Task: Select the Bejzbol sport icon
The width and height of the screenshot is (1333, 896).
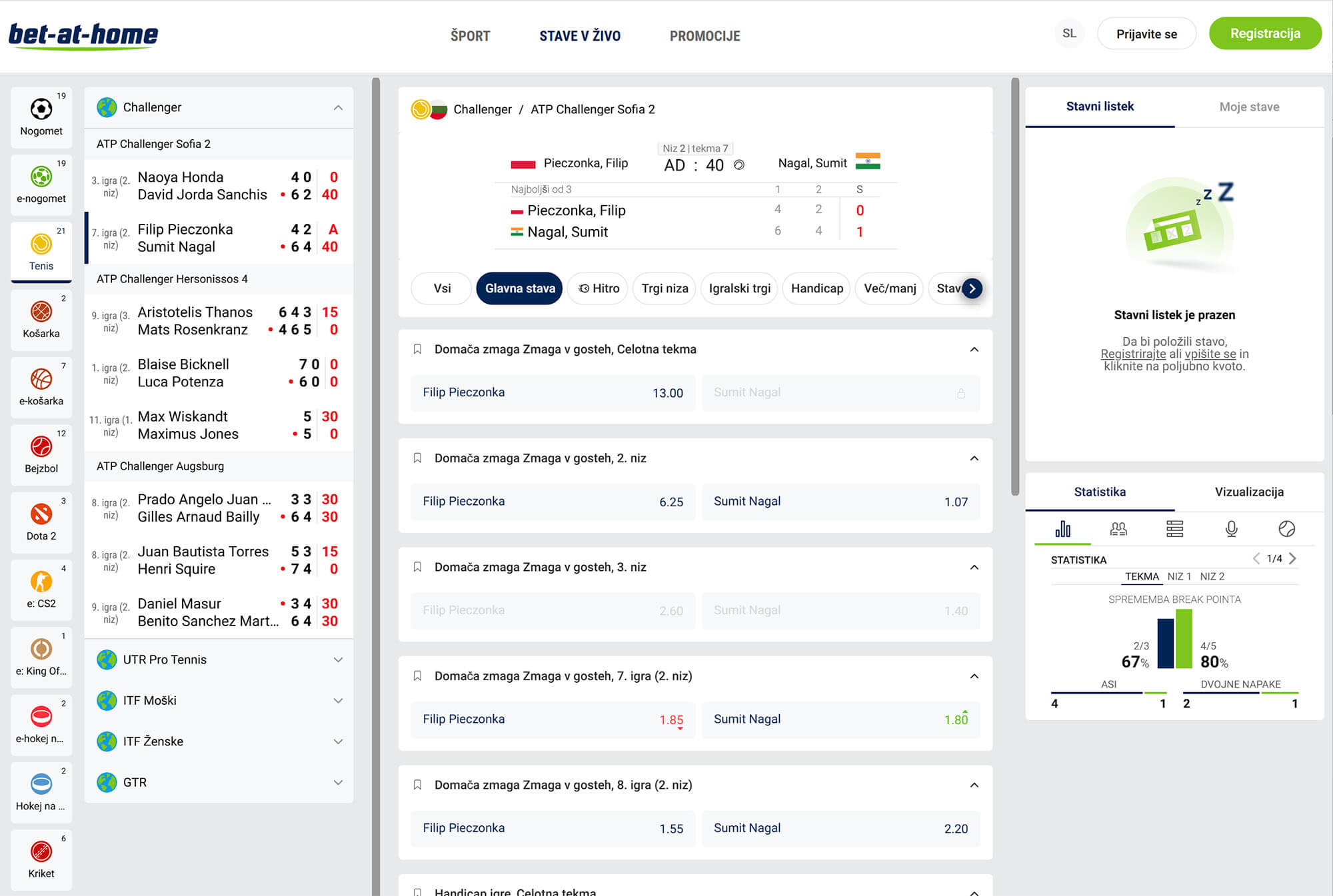Action: click(41, 454)
